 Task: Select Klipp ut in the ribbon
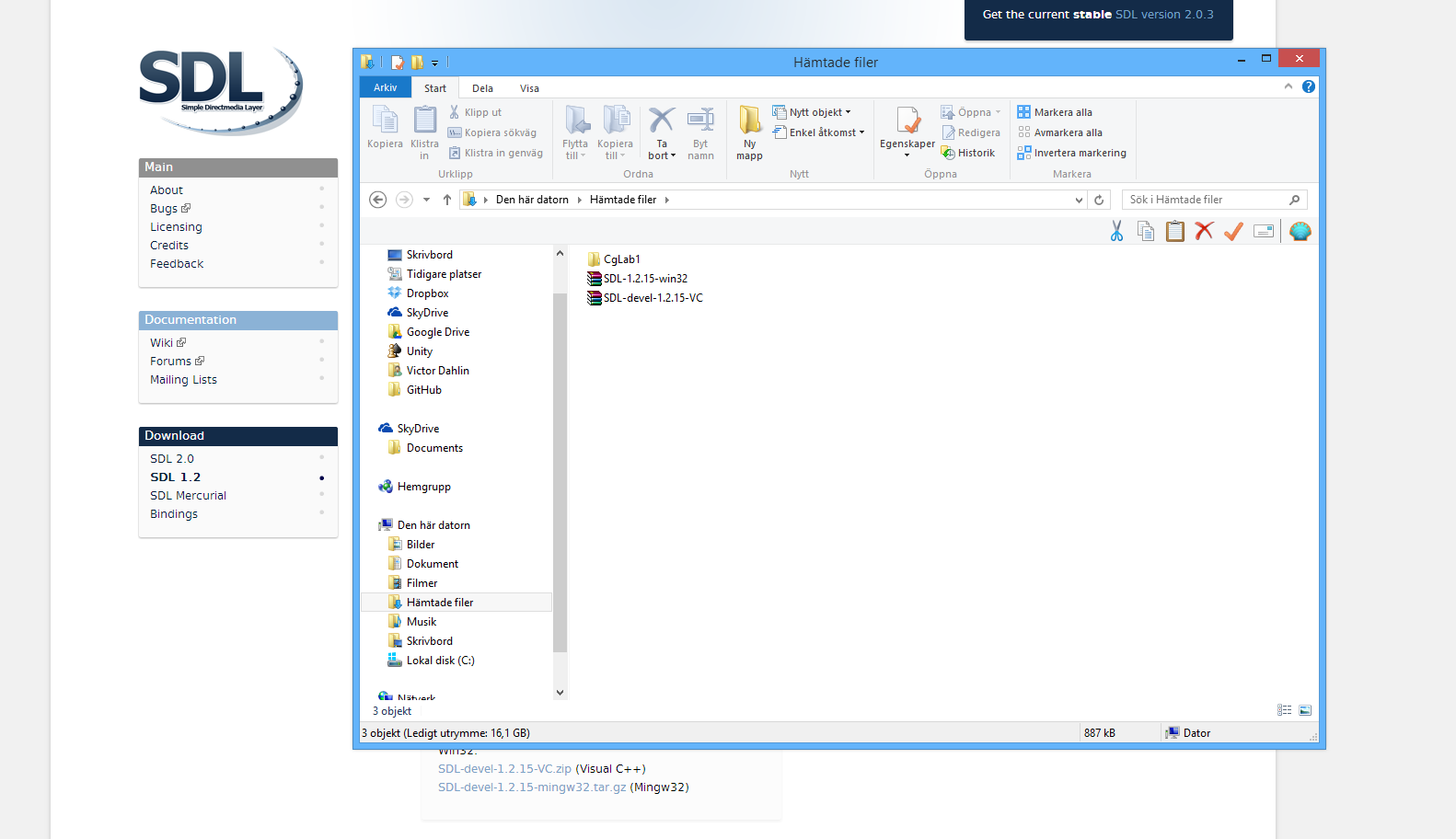point(475,112)
